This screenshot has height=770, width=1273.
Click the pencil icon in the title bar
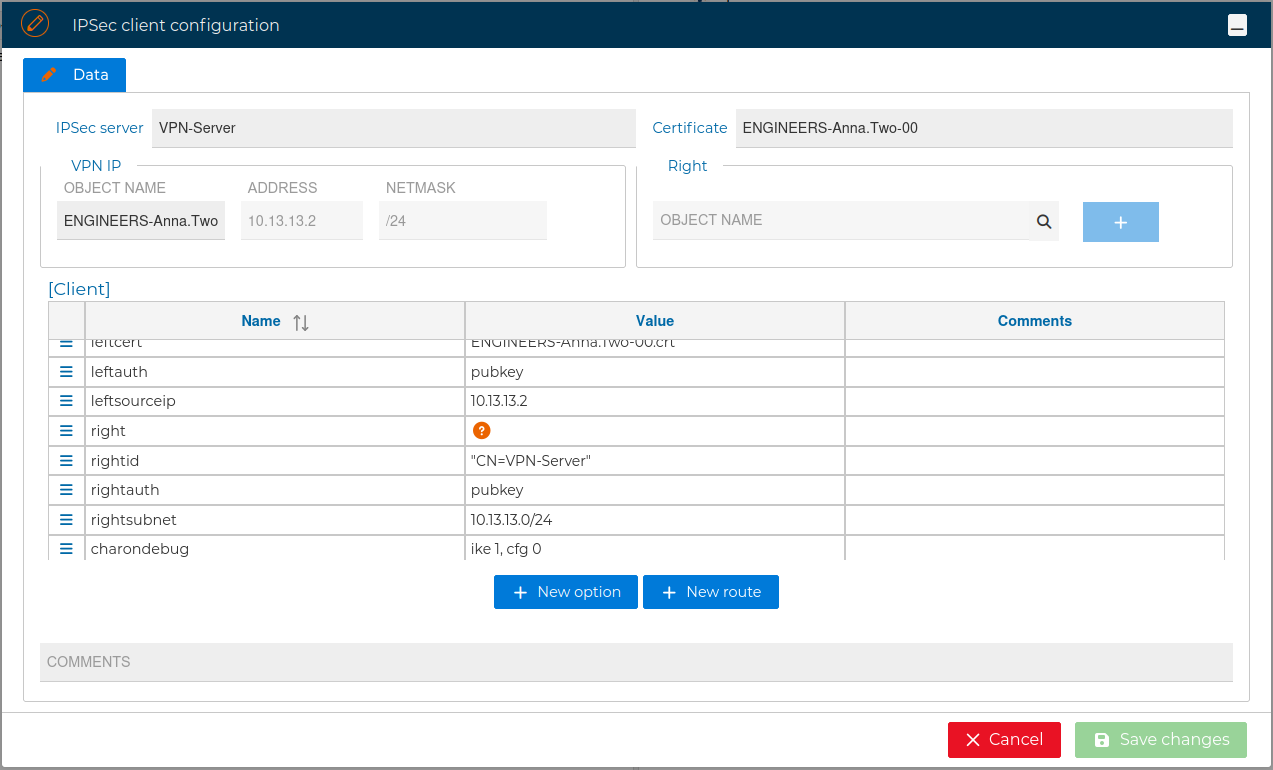tap(36, 23)
